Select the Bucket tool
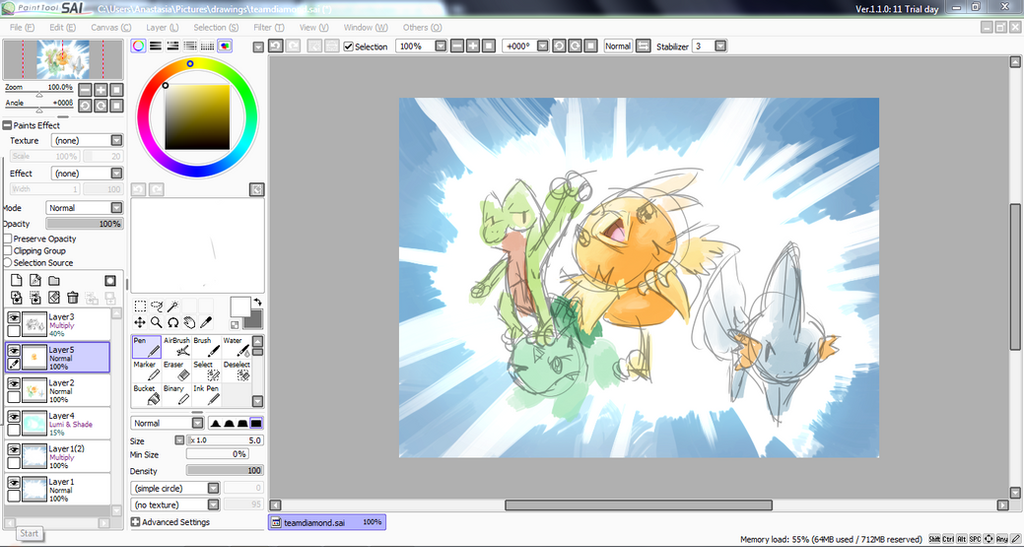This screenshot has width=1024, height=547. (x=147, y=395)
